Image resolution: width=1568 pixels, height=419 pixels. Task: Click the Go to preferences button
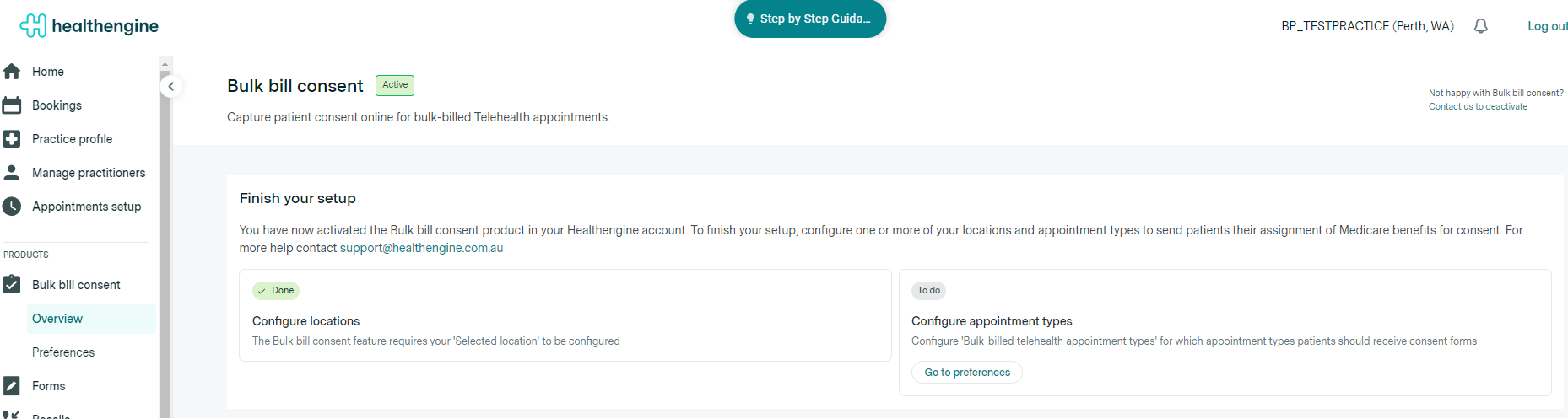coord(967,373)
